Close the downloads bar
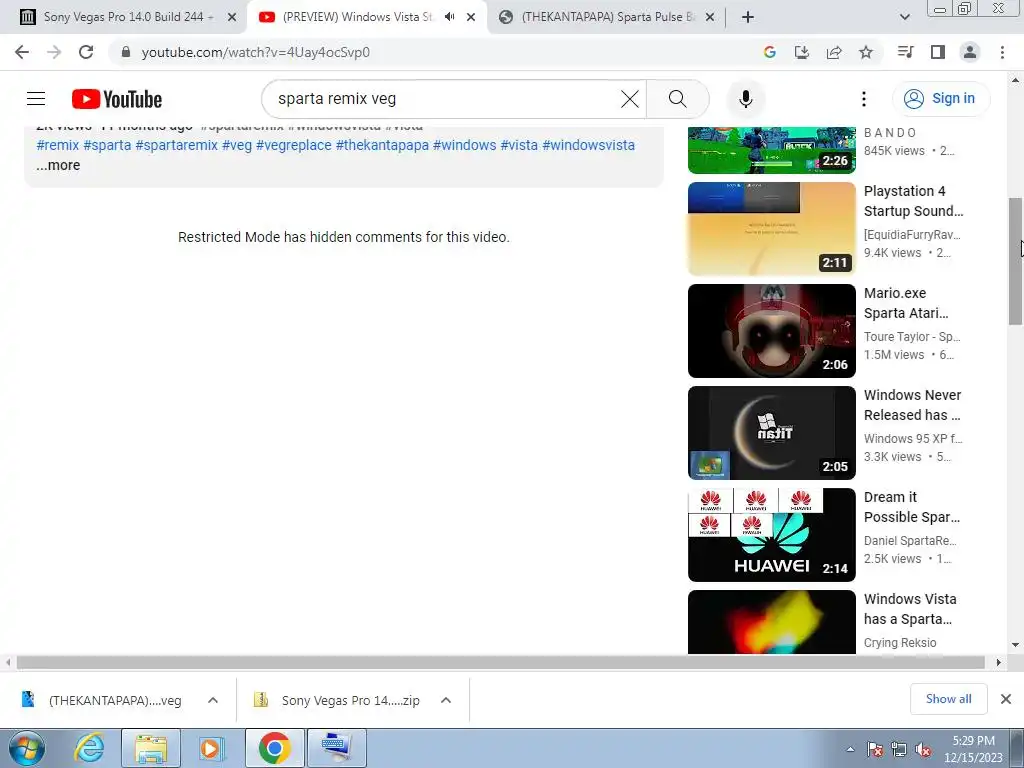Image resolution: width=1024 pixels, height=768 pixels. (x=1006, y=699)
